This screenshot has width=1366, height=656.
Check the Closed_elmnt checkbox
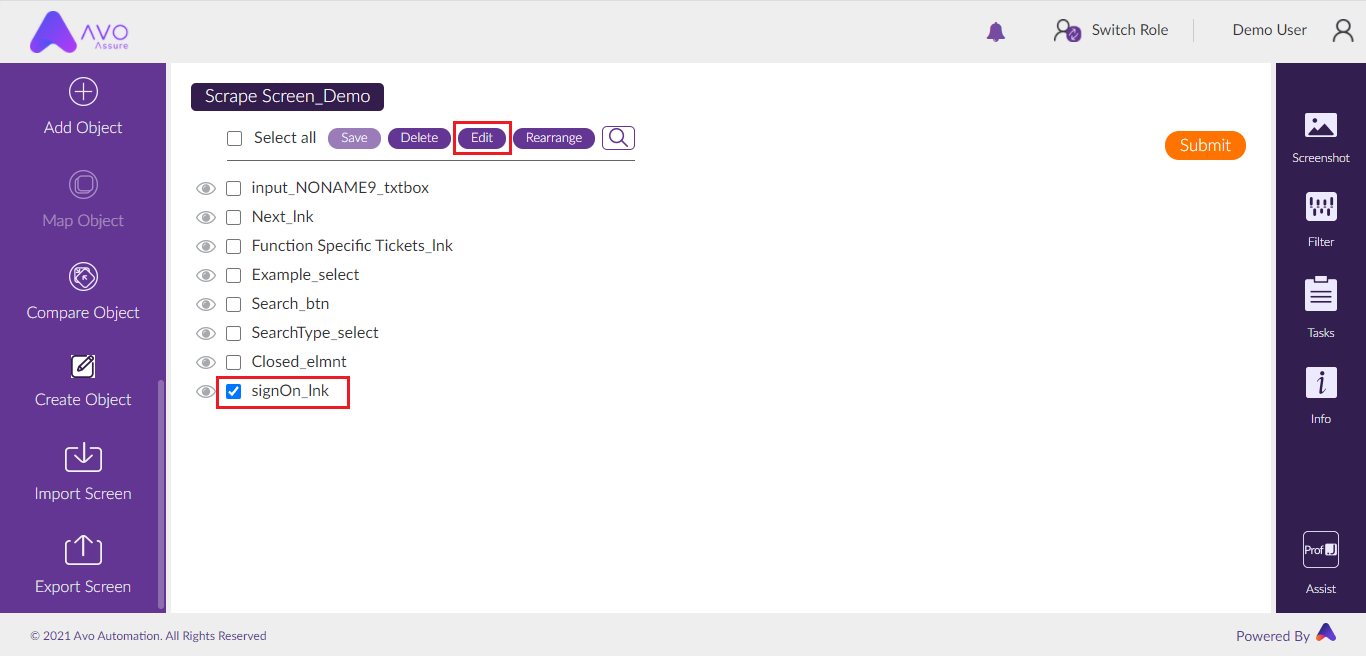tap(233, 362)
